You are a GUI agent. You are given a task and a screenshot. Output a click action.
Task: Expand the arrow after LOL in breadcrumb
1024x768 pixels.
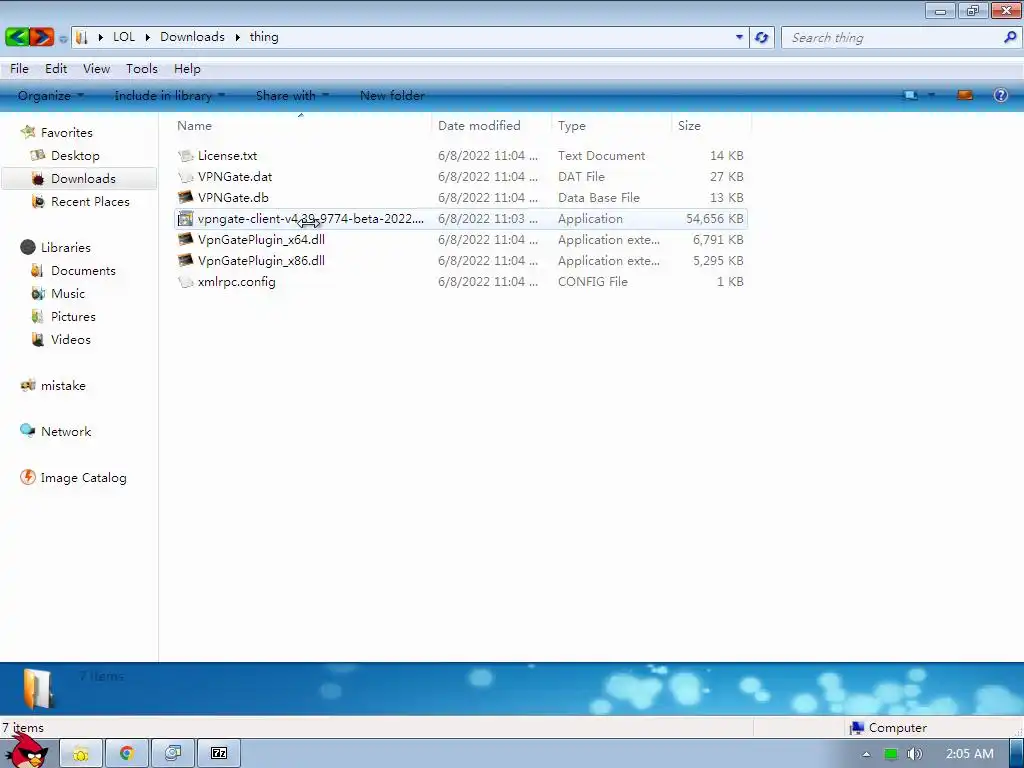148,37
